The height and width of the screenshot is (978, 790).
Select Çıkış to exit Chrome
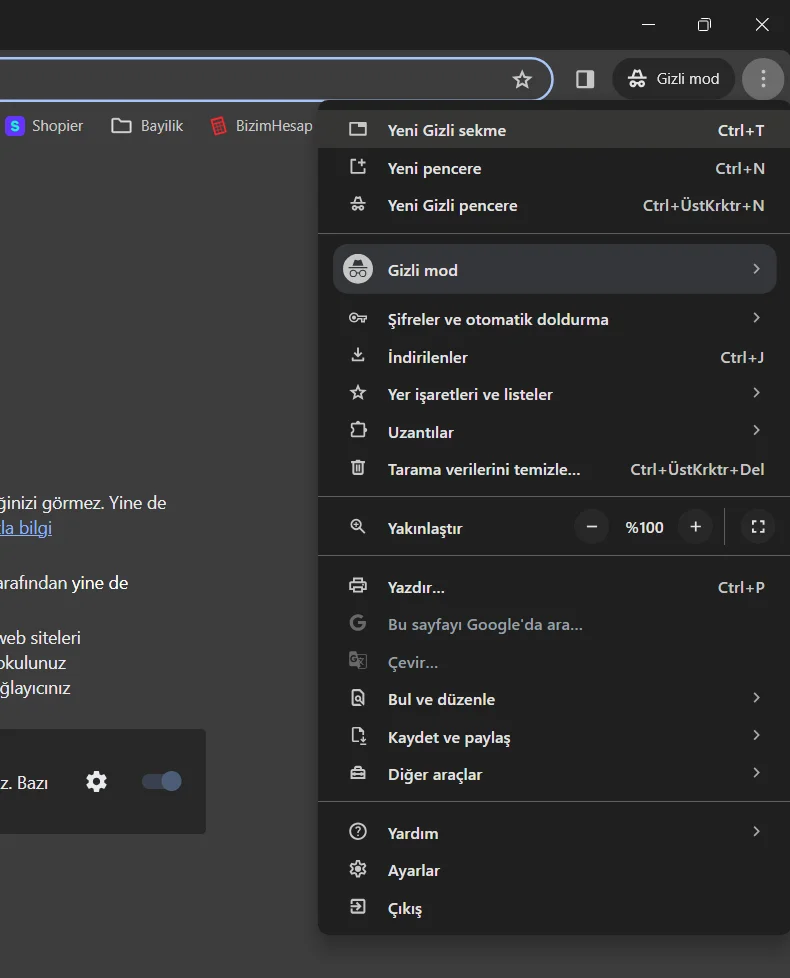554,908
